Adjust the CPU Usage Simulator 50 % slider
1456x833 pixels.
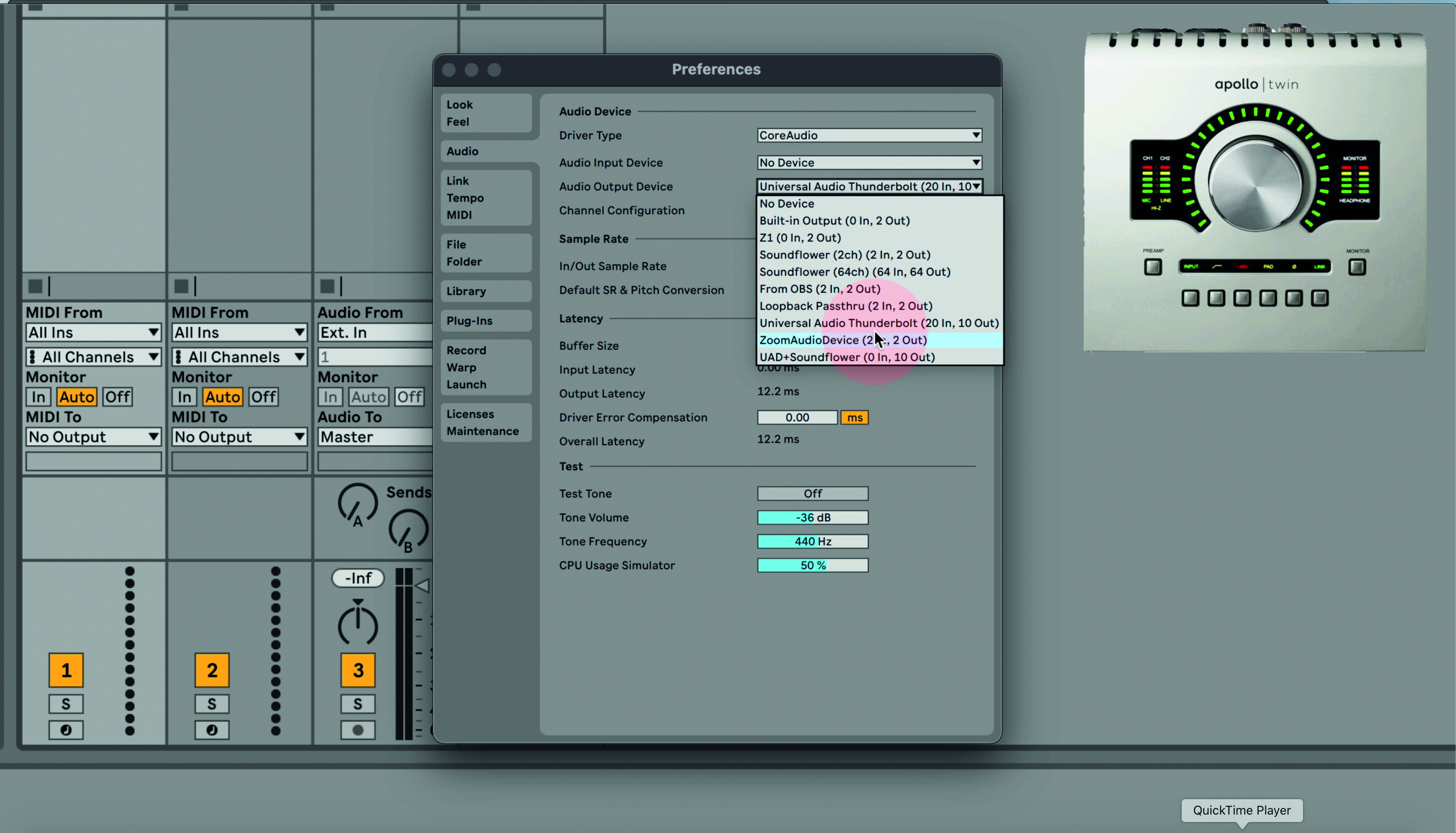pyautogui.click(x=813, y=566)
